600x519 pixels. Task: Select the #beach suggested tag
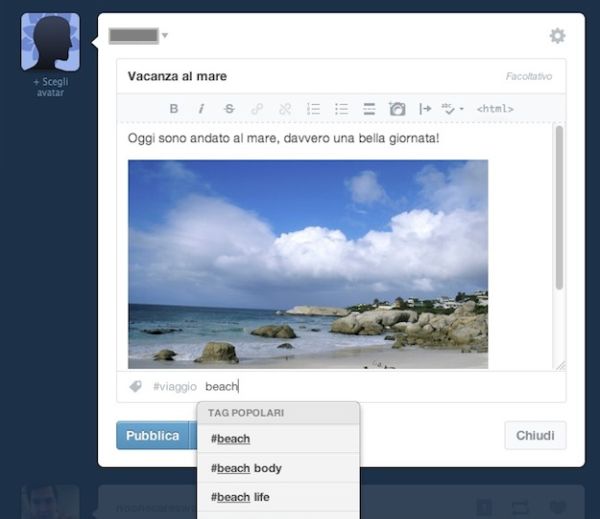click(231, 439)
